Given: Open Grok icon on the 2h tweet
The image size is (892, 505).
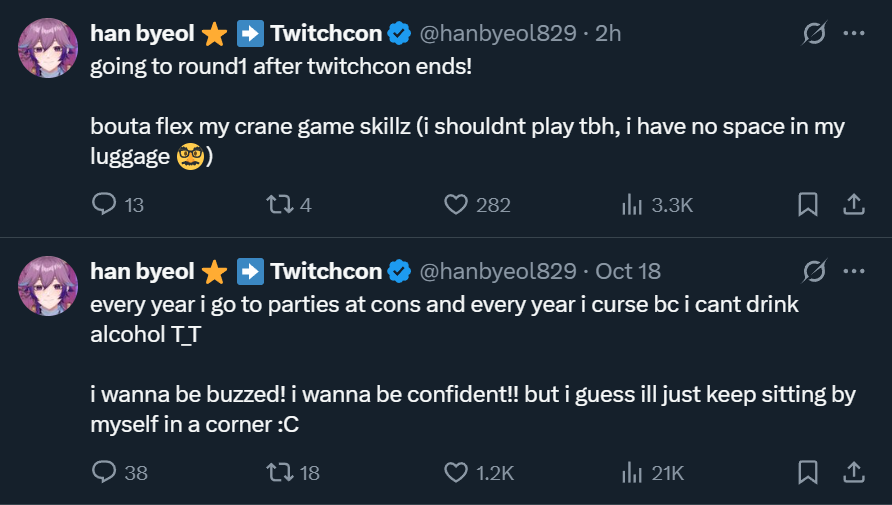Looking at the screenshot, I should coord(814,33).
